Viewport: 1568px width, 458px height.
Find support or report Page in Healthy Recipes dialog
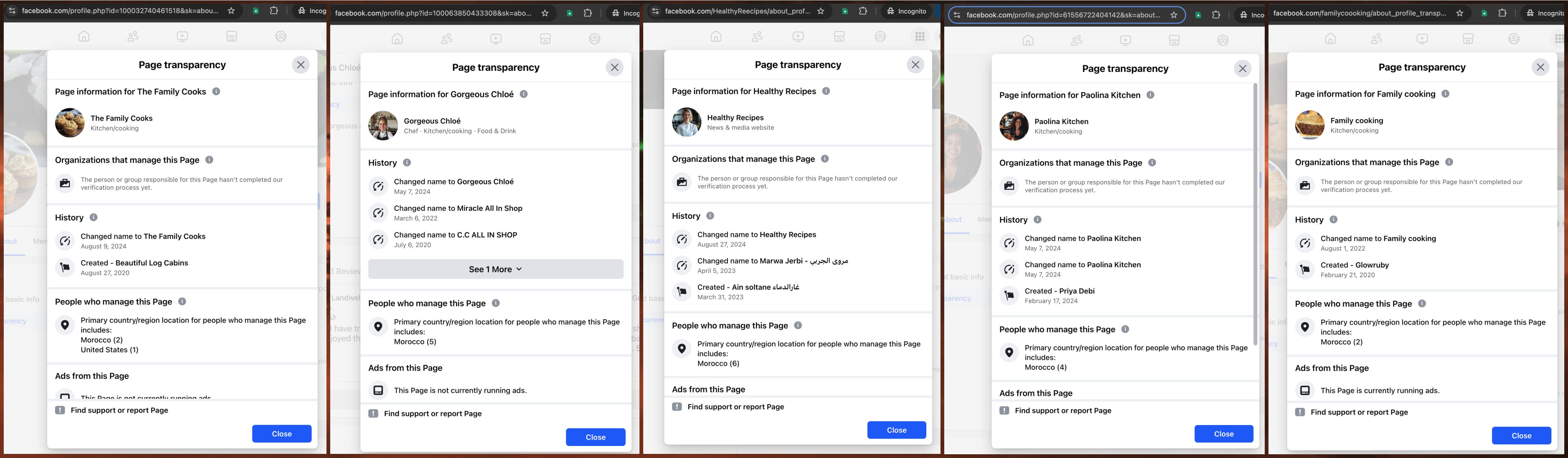click(x=736, y=407)
